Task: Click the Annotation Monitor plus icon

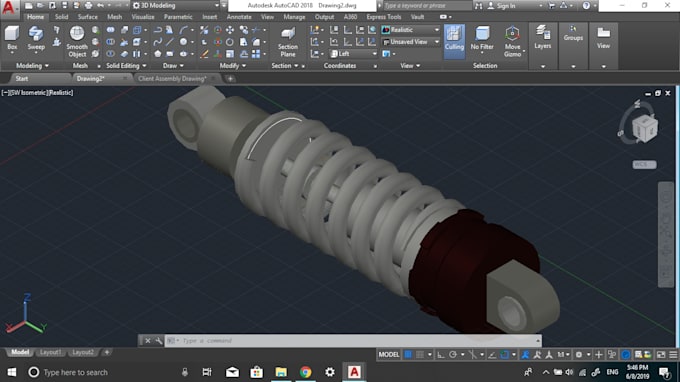Action: click(x=598, y=355)
